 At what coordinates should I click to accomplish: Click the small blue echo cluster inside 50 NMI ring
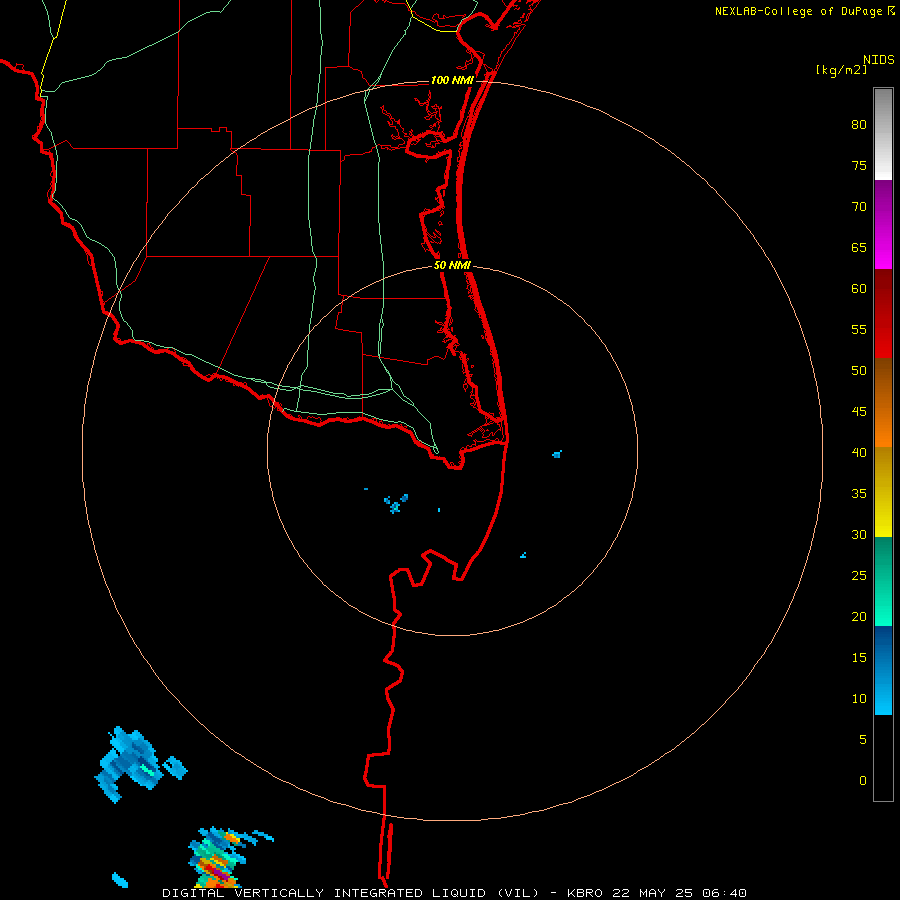pos(396,503)
